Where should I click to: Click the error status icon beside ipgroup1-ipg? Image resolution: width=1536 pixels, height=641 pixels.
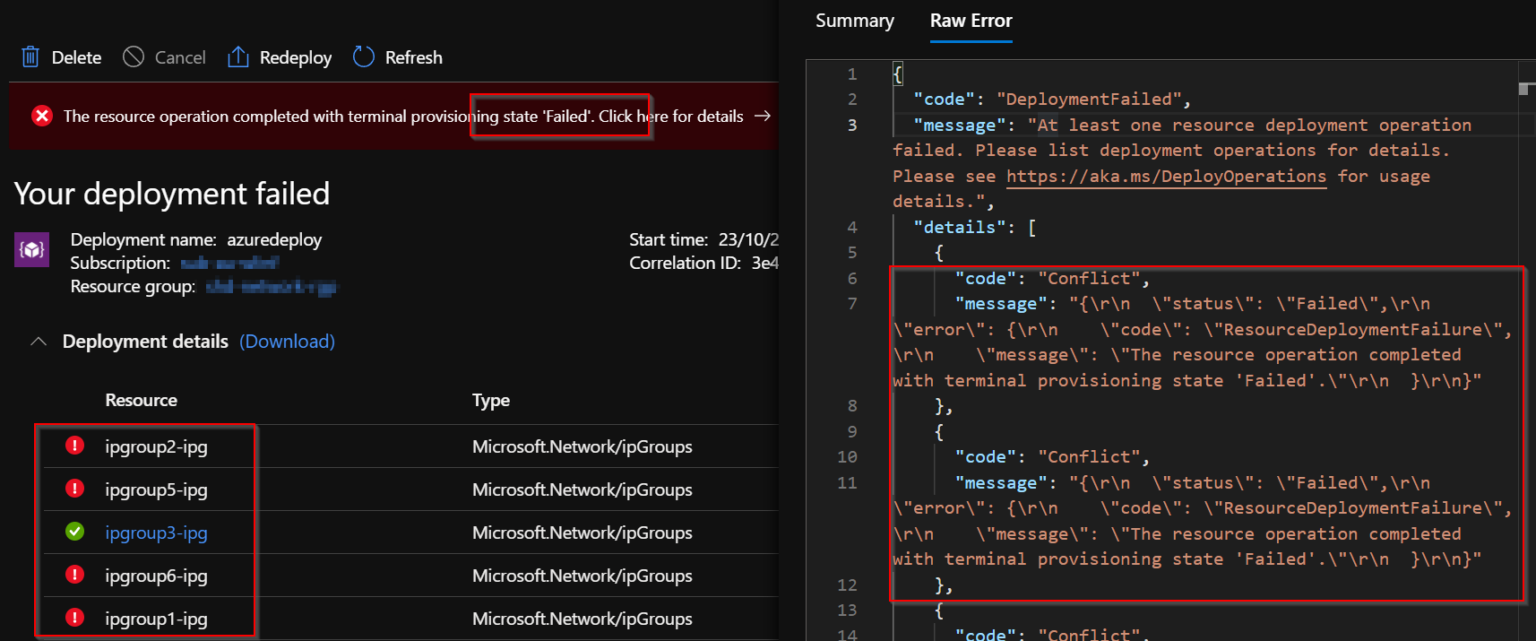click(75, 618)
